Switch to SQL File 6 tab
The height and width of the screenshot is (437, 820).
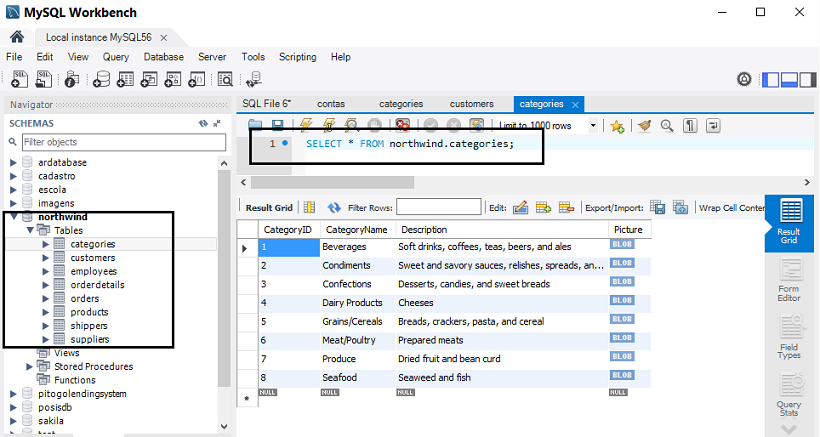pos(267,104)
